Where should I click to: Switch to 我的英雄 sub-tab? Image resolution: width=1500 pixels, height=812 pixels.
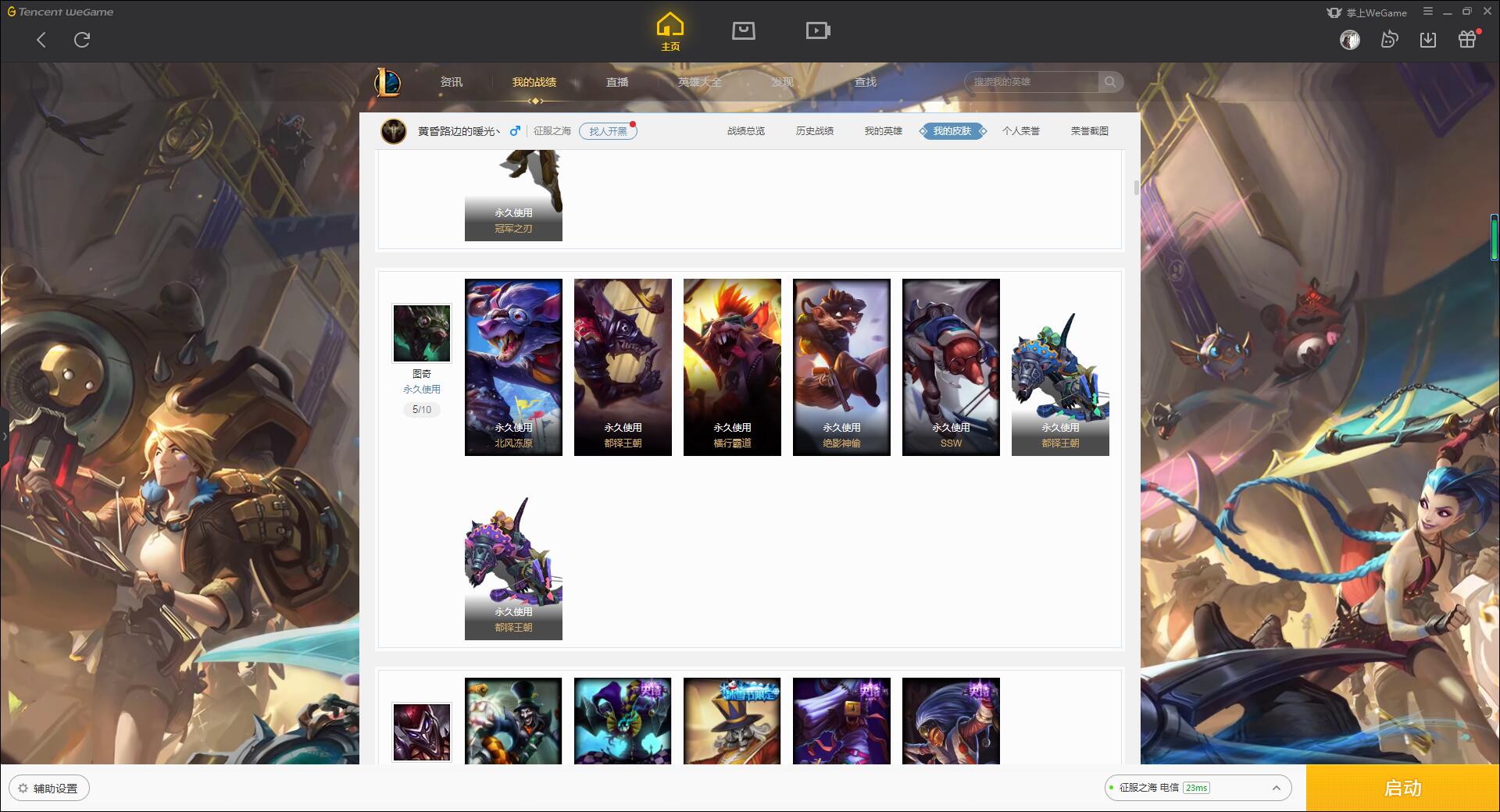coord(884,131)
